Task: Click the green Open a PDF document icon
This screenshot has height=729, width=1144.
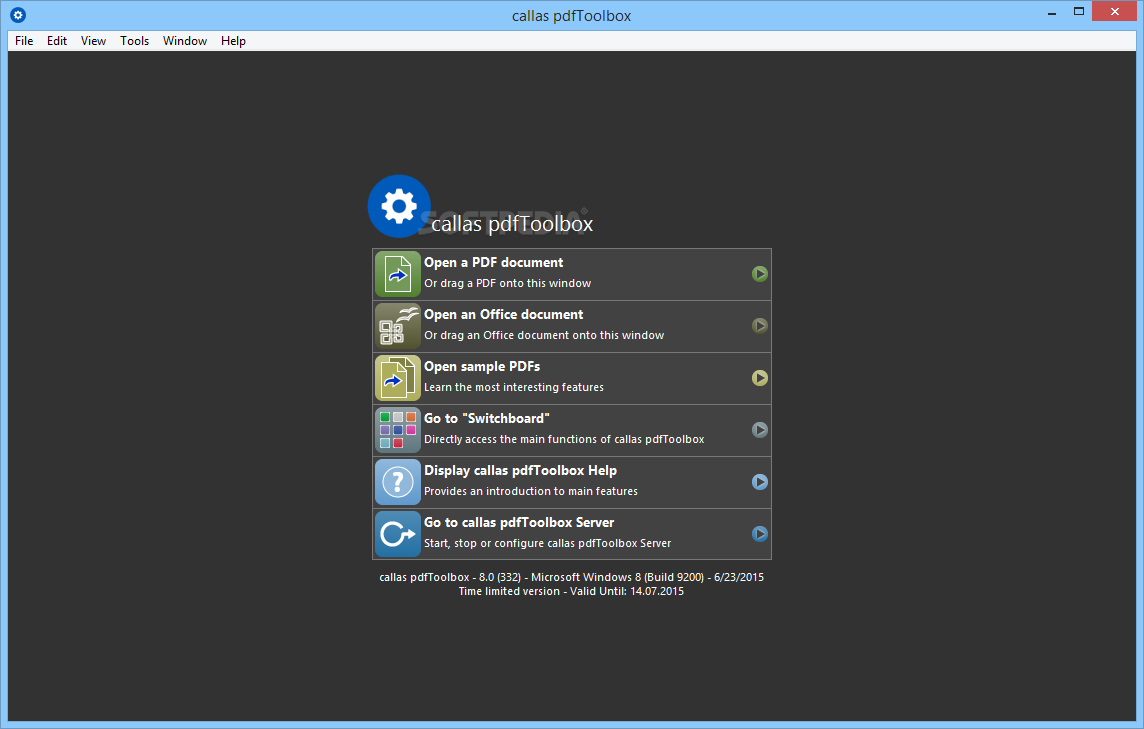Action: pos(398,274)
